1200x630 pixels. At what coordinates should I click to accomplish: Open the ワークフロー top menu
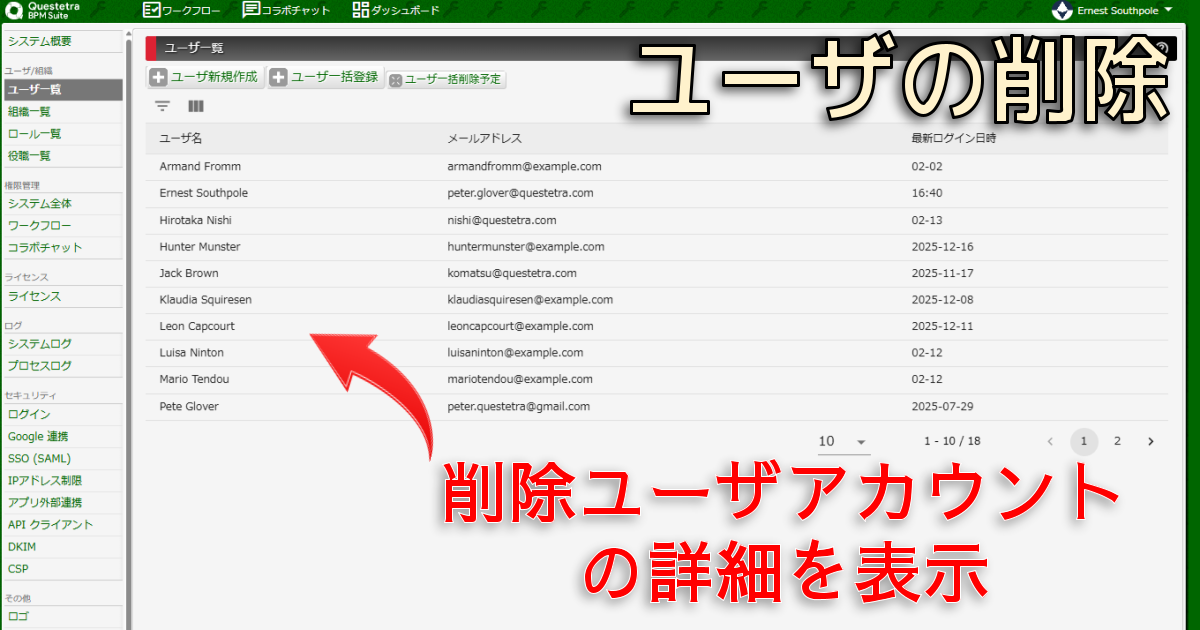point(183,11)
